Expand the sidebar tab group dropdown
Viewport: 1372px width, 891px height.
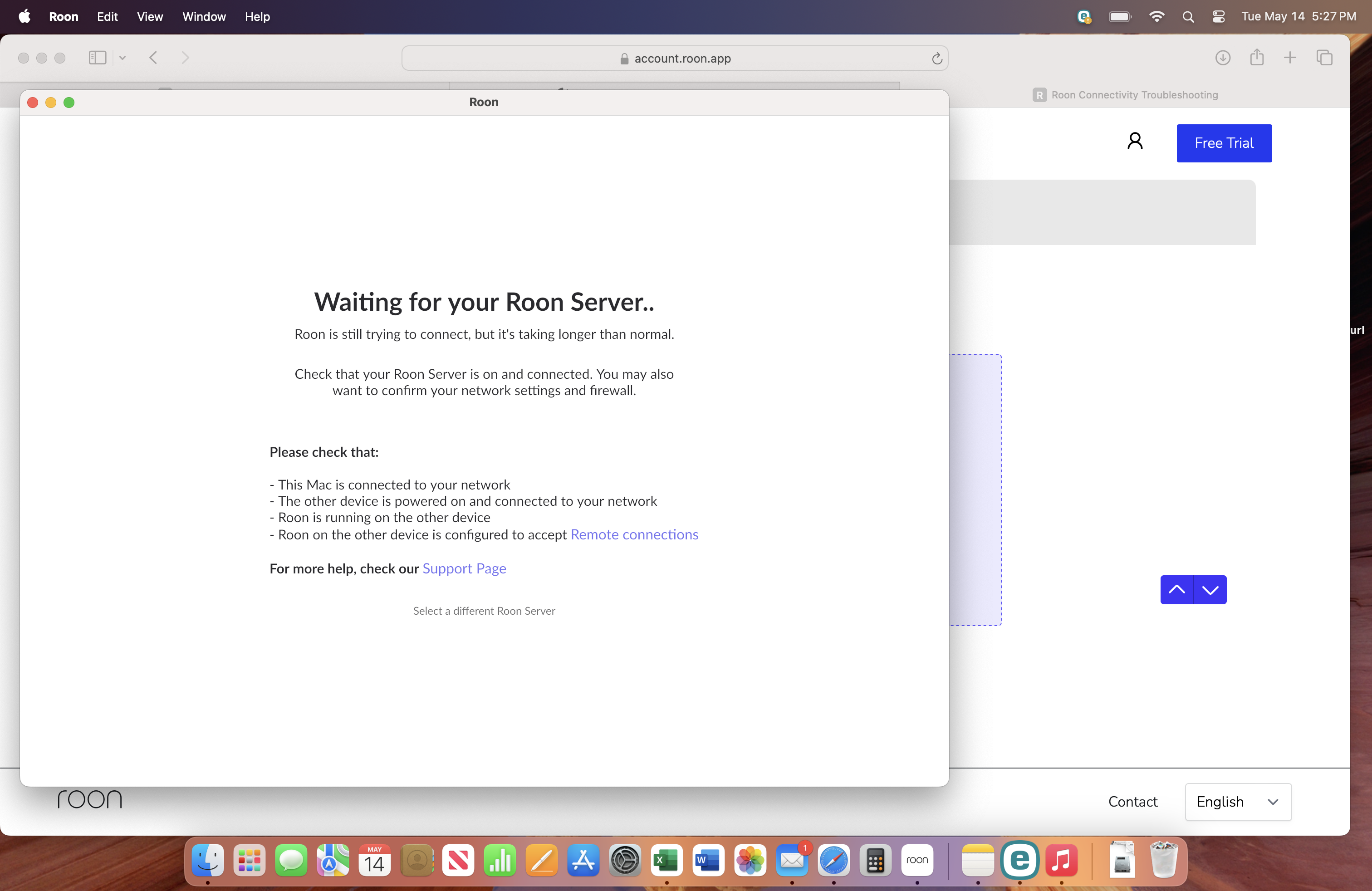[122, 58]
